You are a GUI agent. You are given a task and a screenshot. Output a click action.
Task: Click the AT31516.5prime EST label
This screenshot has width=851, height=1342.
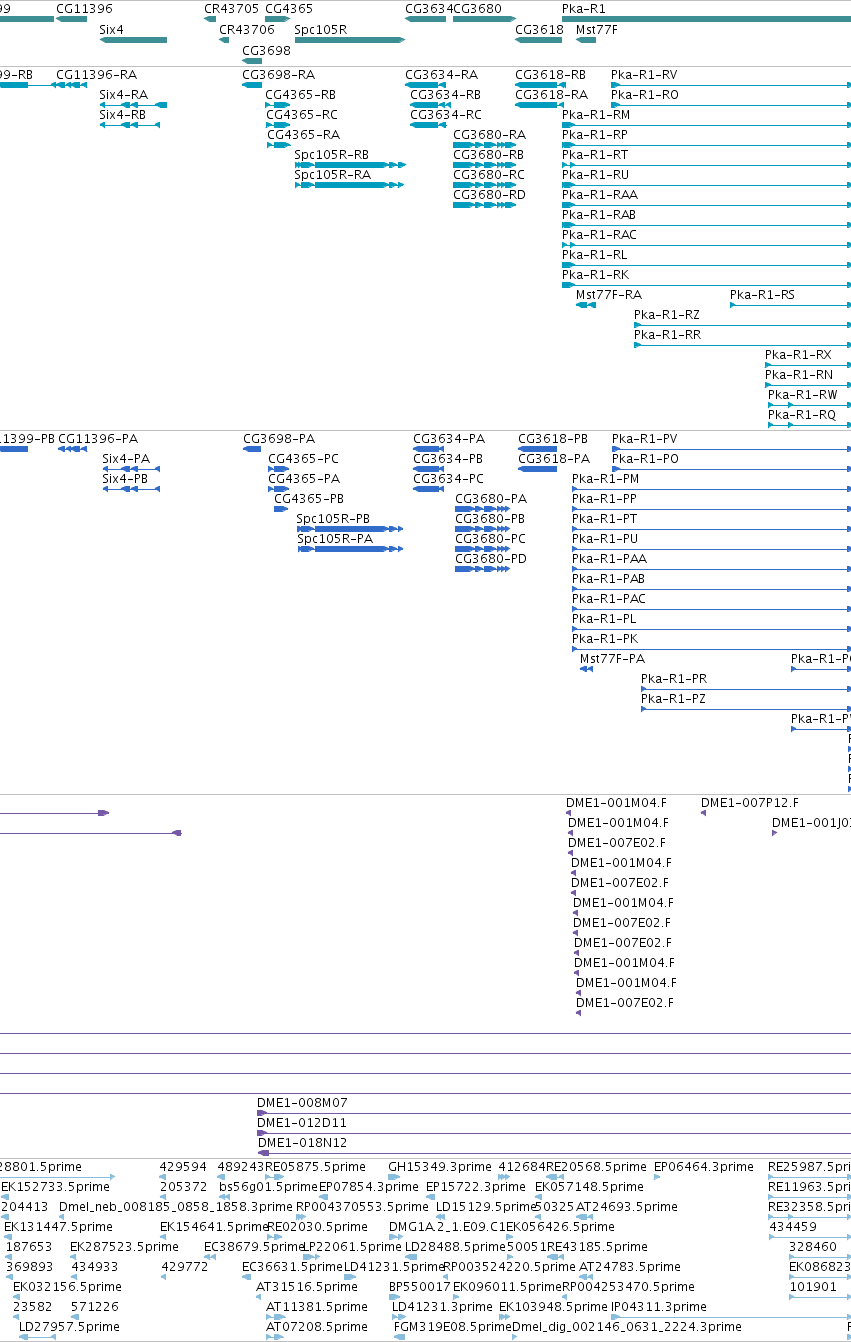[305, 1286]
